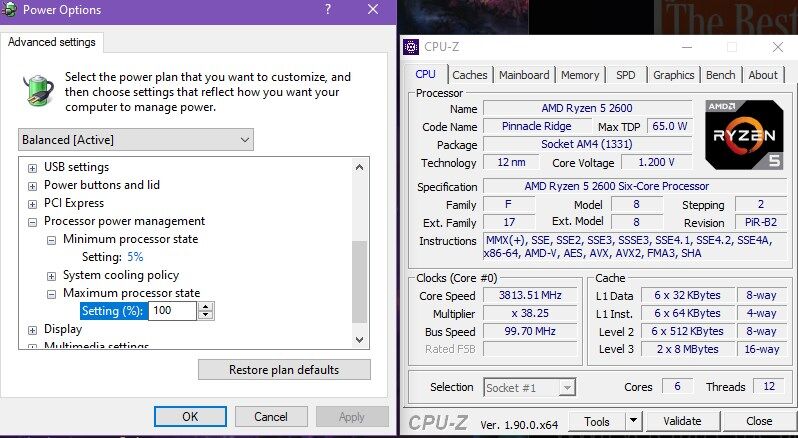The width and height of the screenshot is (798, 438).
Task: Click the Tools button in CPU-Z
Action: pos(596,421)
